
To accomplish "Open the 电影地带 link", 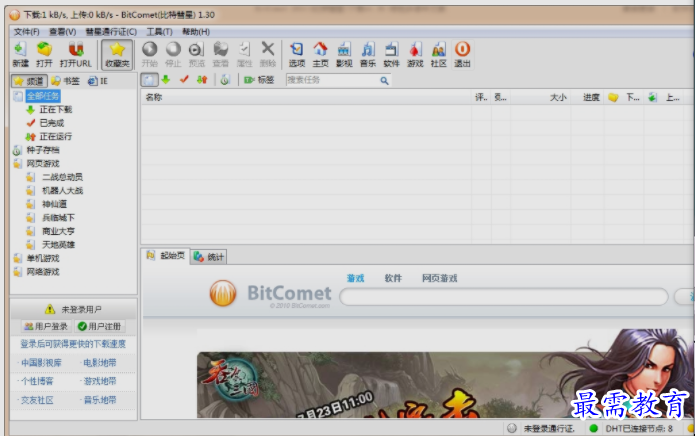I will click(100, 363).
